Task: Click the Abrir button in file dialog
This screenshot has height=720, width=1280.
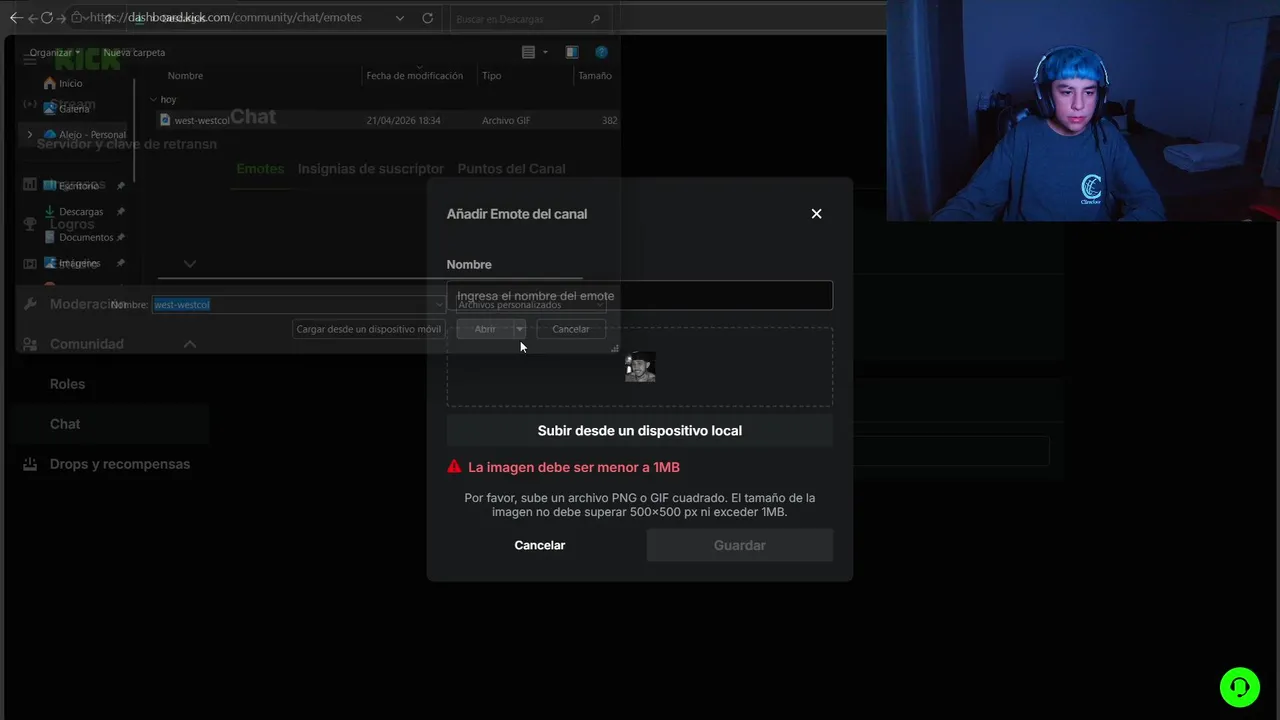Action: coord(485,329)
